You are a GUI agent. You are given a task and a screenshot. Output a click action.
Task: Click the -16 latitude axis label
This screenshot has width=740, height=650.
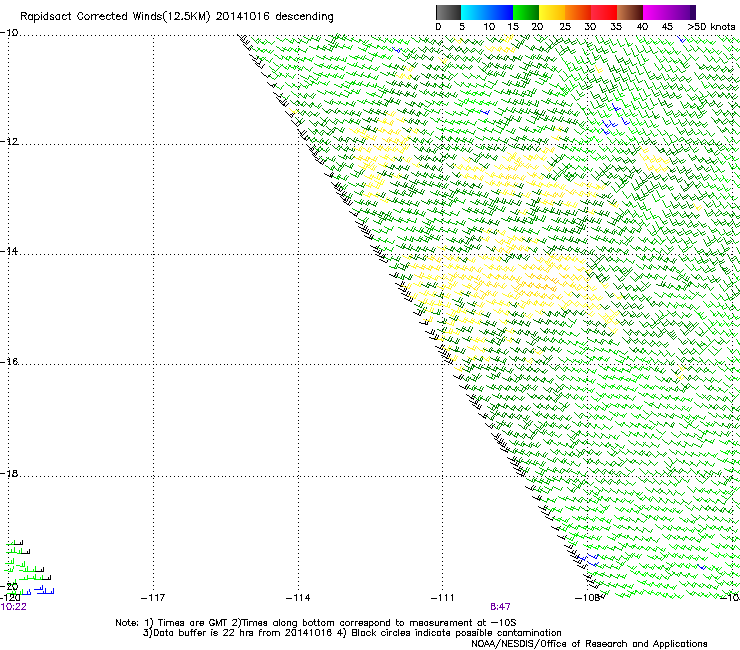(x=9, y=362)
